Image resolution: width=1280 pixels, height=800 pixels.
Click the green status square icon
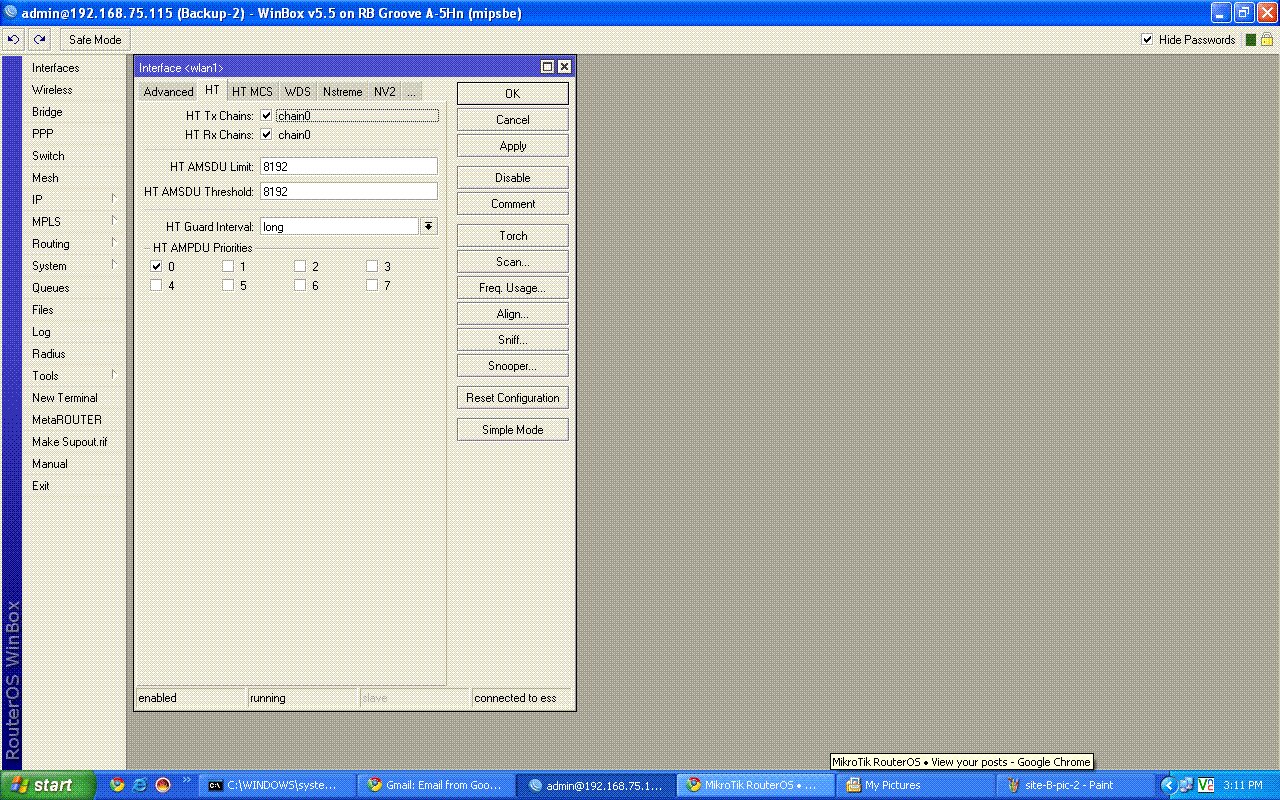coord(1249,40)
